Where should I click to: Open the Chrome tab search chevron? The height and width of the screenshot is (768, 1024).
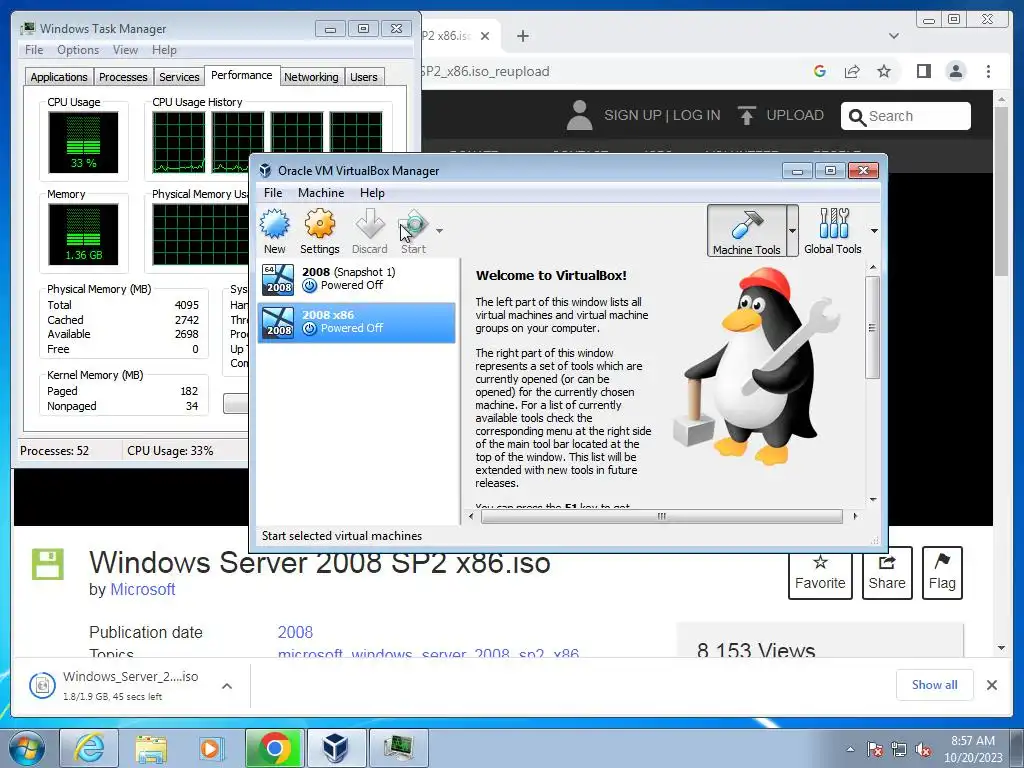coord(893,36)
